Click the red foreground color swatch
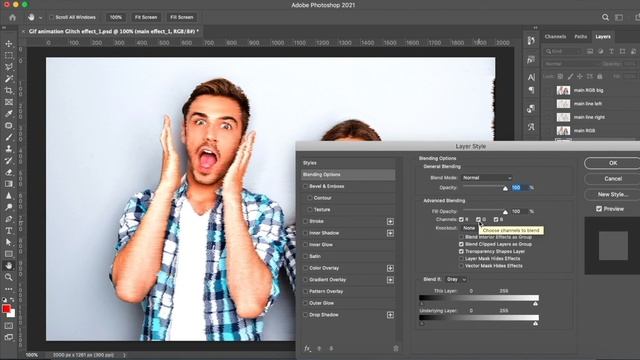 click(x=6, y=309)
